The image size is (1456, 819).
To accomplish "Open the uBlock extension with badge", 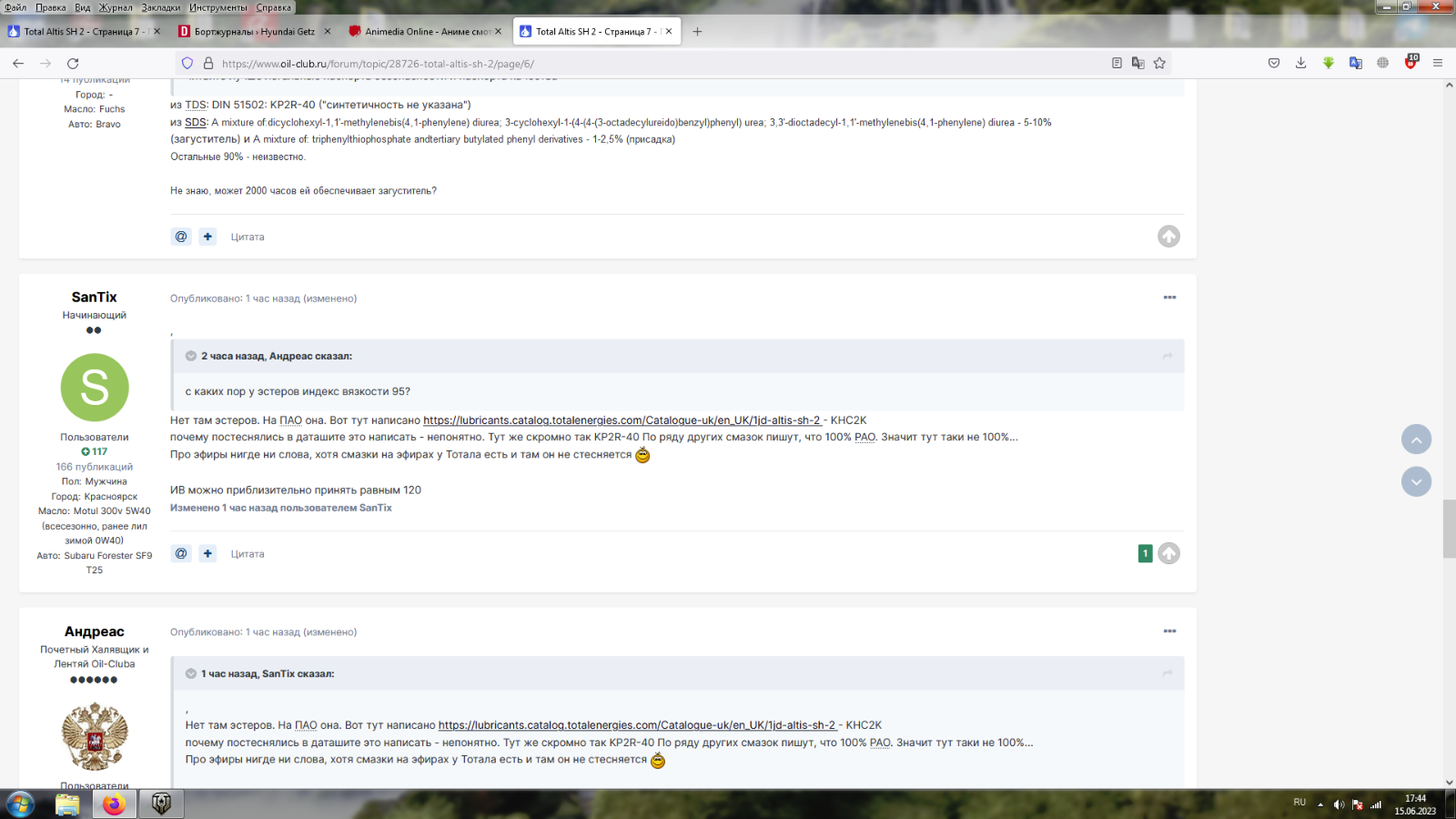I will (x=1410, y=63).
